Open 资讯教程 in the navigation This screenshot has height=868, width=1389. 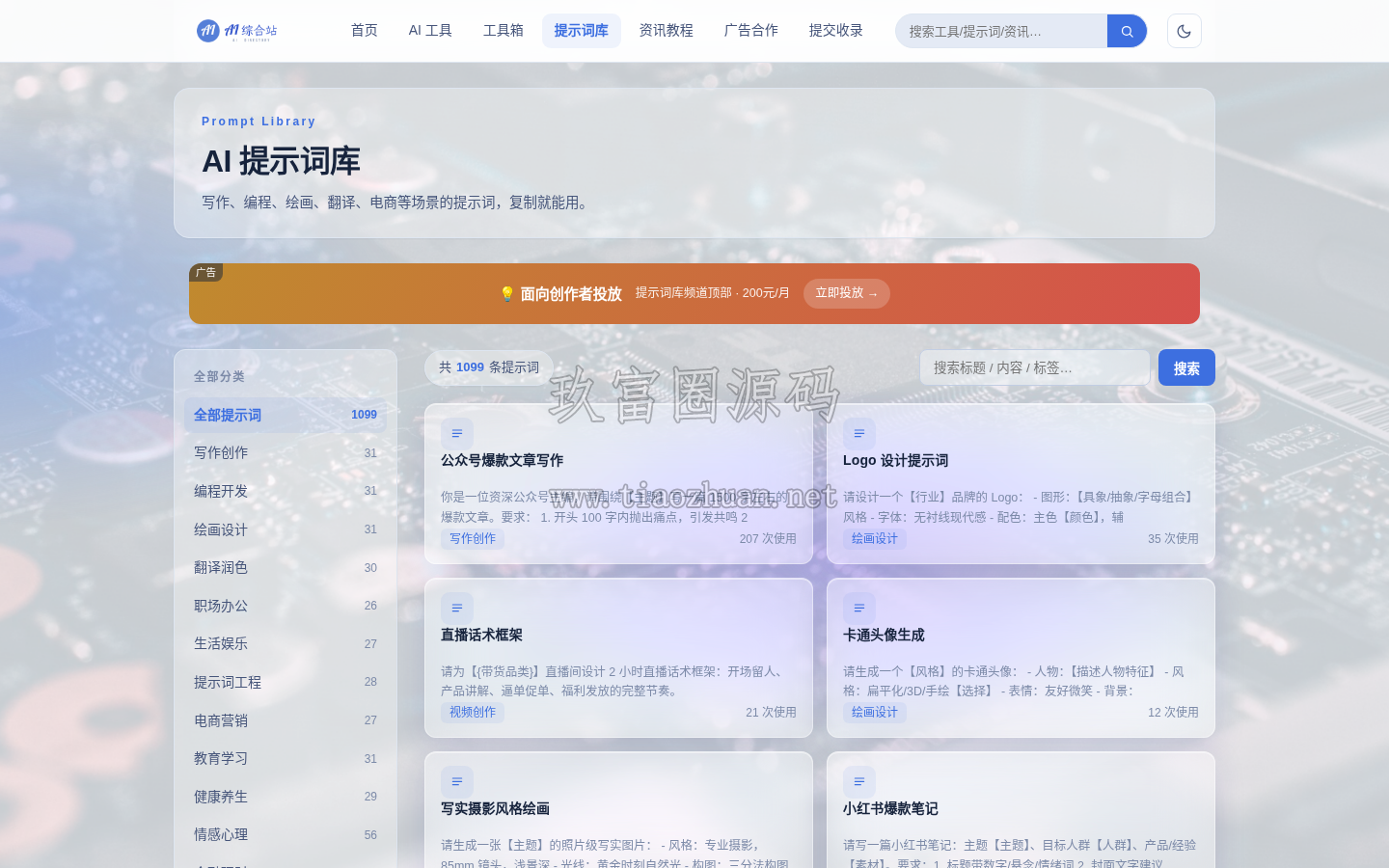(667, 31)
